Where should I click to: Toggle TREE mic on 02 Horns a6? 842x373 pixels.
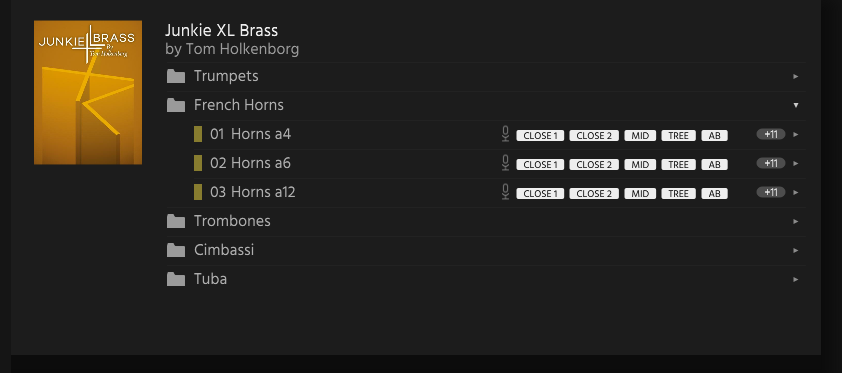click(x=678, y=165)
